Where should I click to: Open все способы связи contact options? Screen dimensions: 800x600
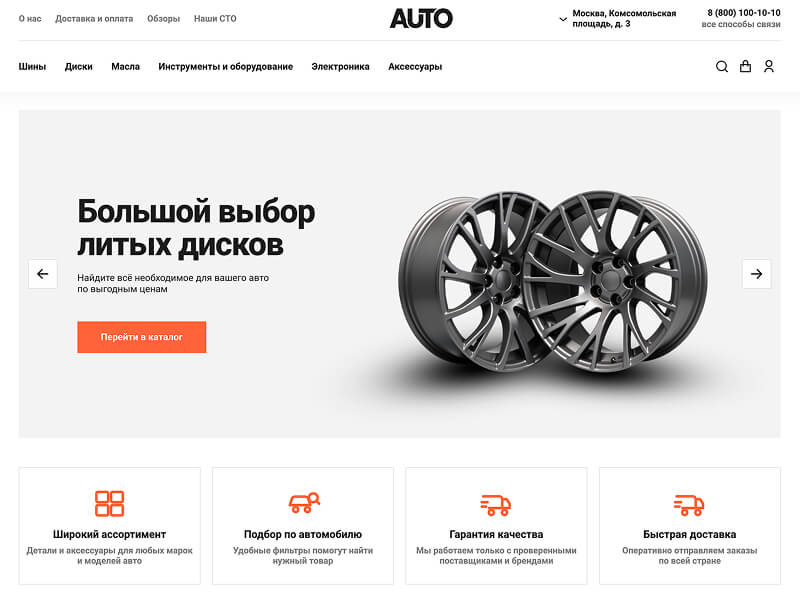click(x=740, y=24)
